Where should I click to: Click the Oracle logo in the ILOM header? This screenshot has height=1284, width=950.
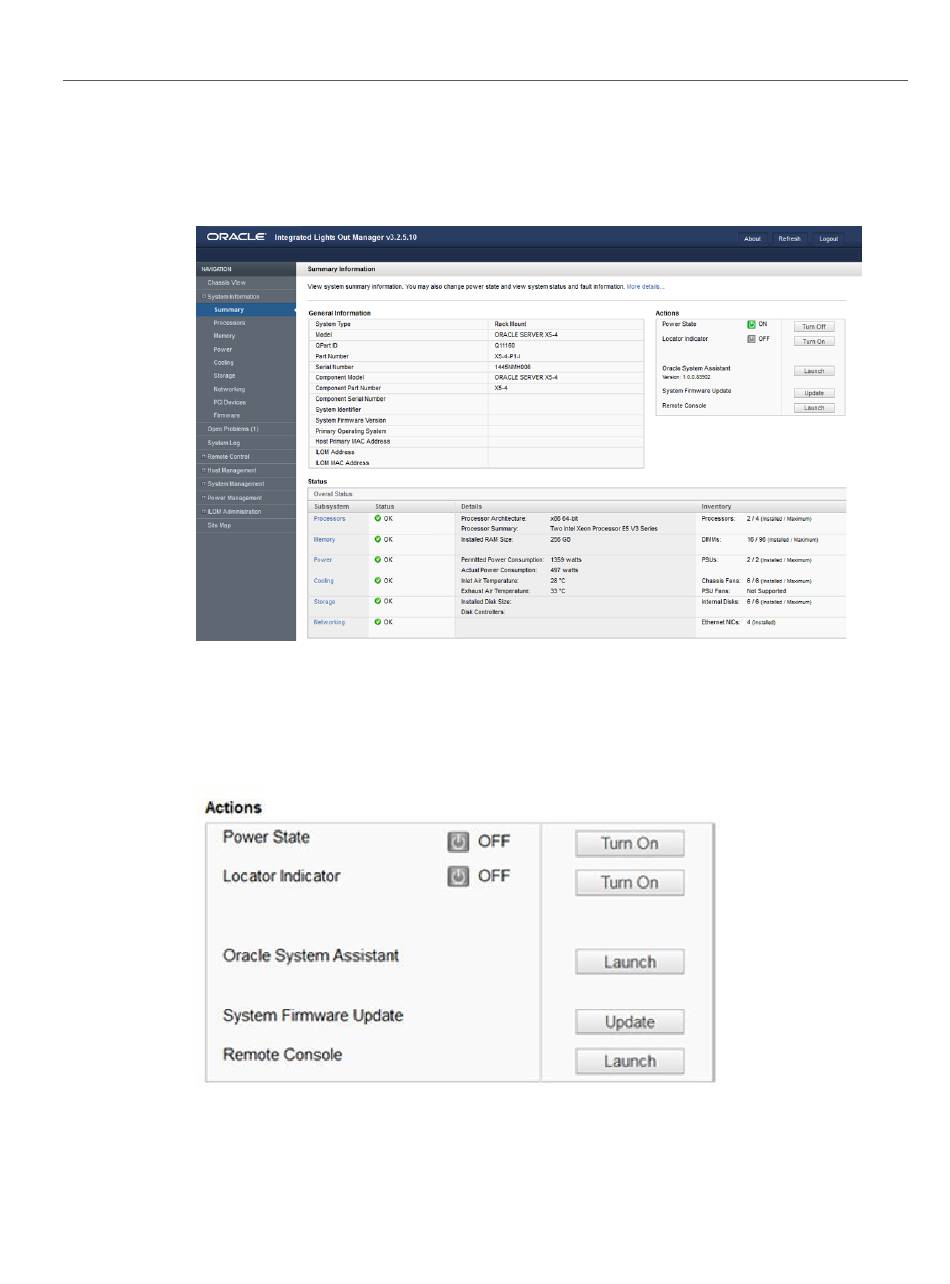[235, 238]
